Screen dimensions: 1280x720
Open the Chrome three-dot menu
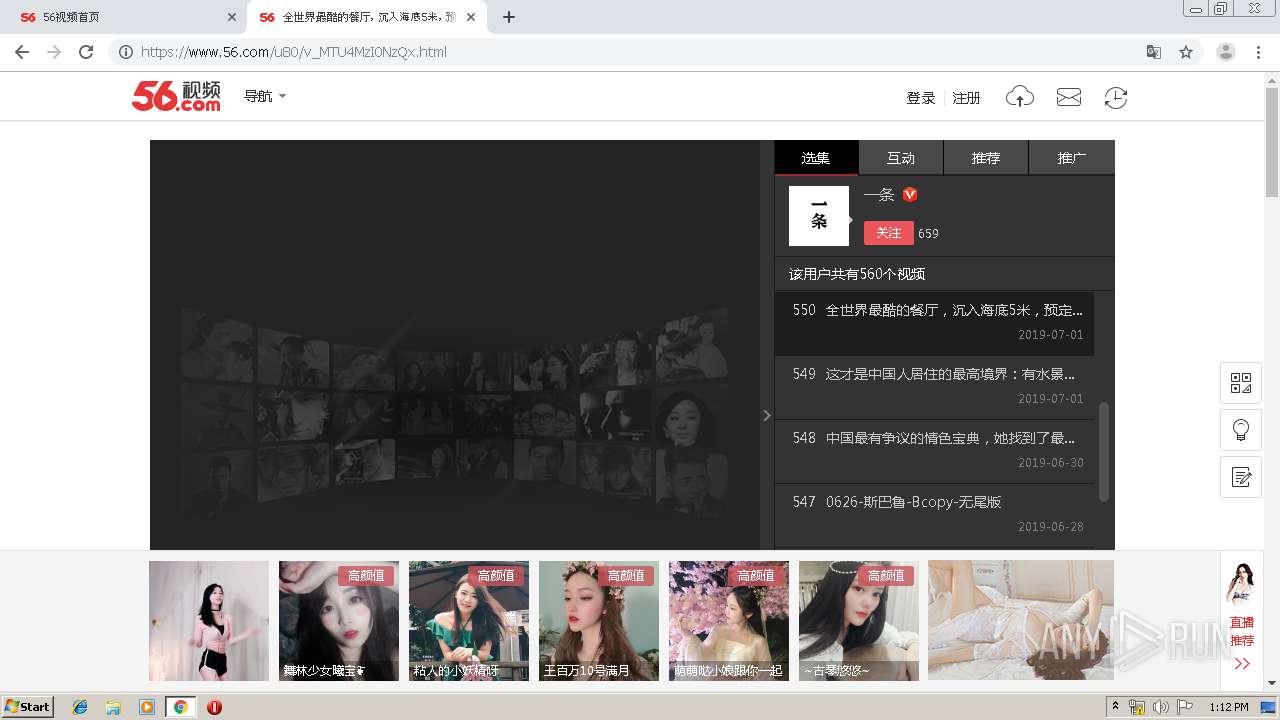pos(1259,52)
